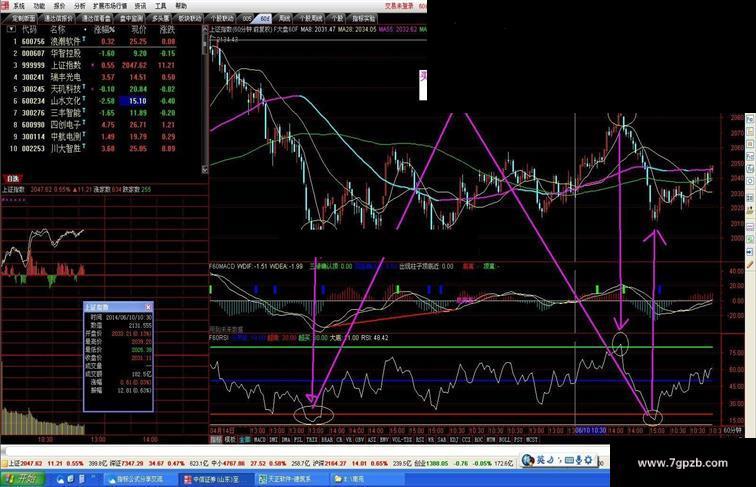Switch to the 板块联动 tab
756x487 pixels.
point(189,18)
